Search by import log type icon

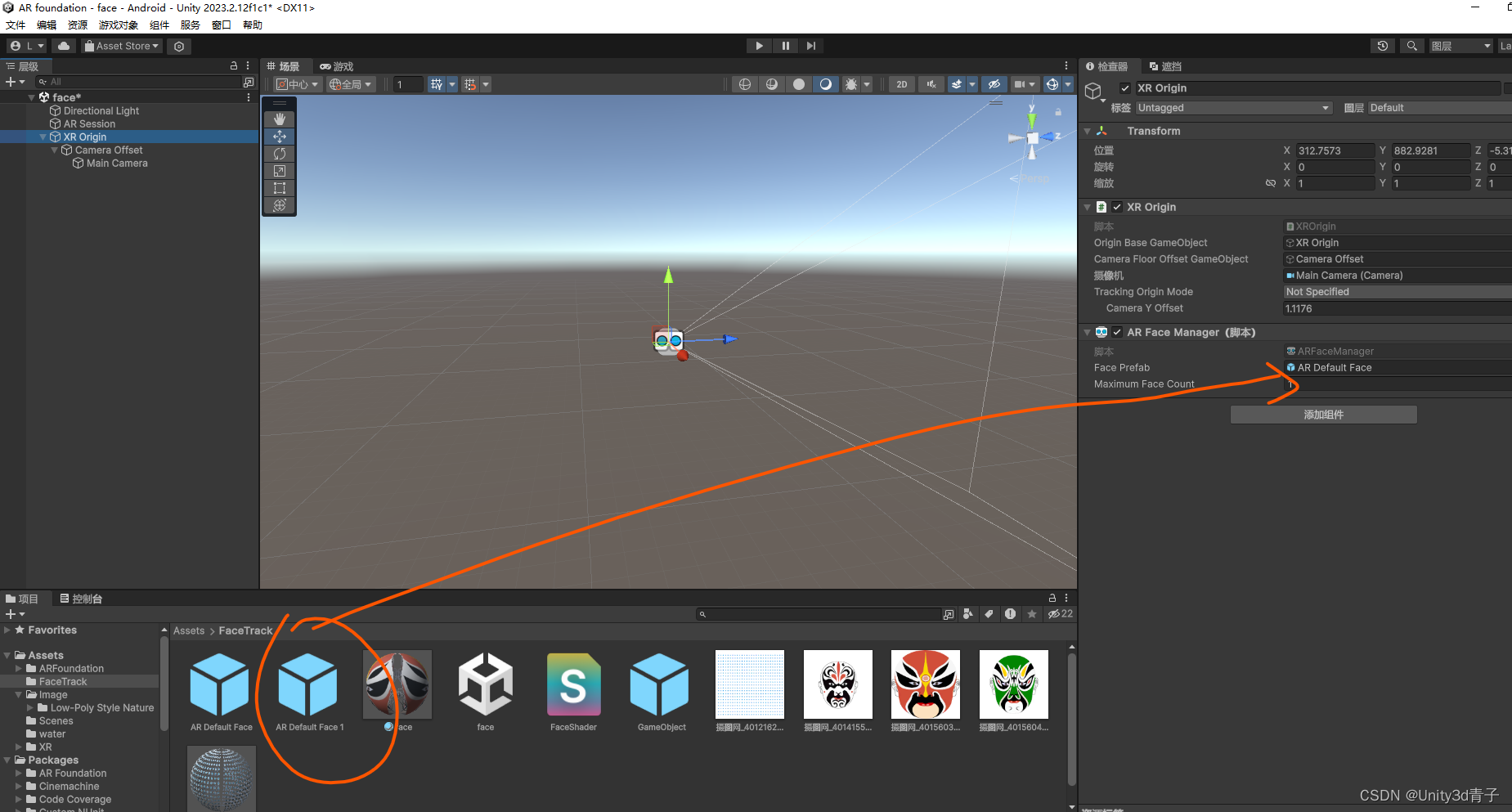coord(1011,614)
